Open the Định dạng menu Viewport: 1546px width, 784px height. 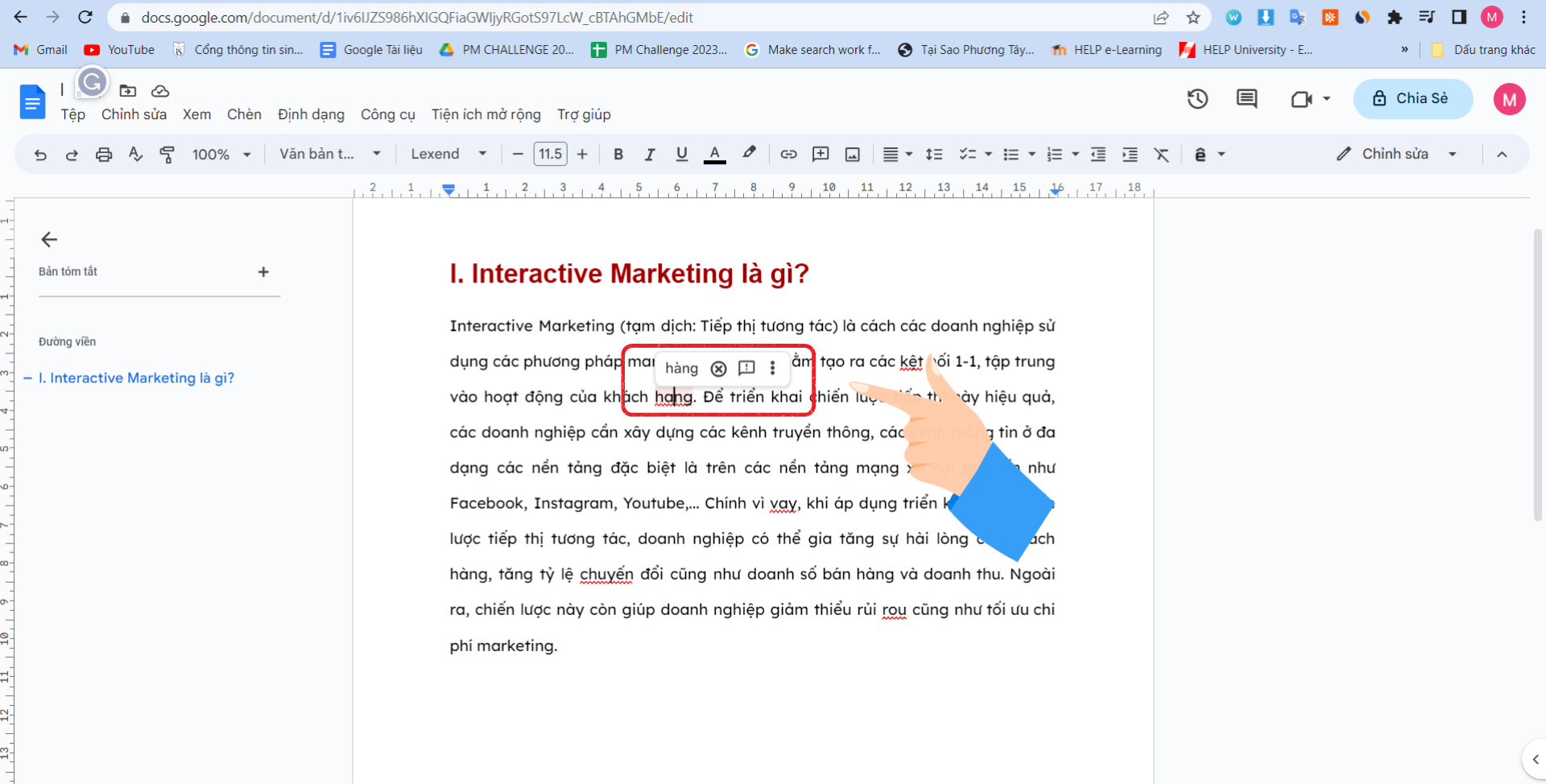tap(311, 114)
